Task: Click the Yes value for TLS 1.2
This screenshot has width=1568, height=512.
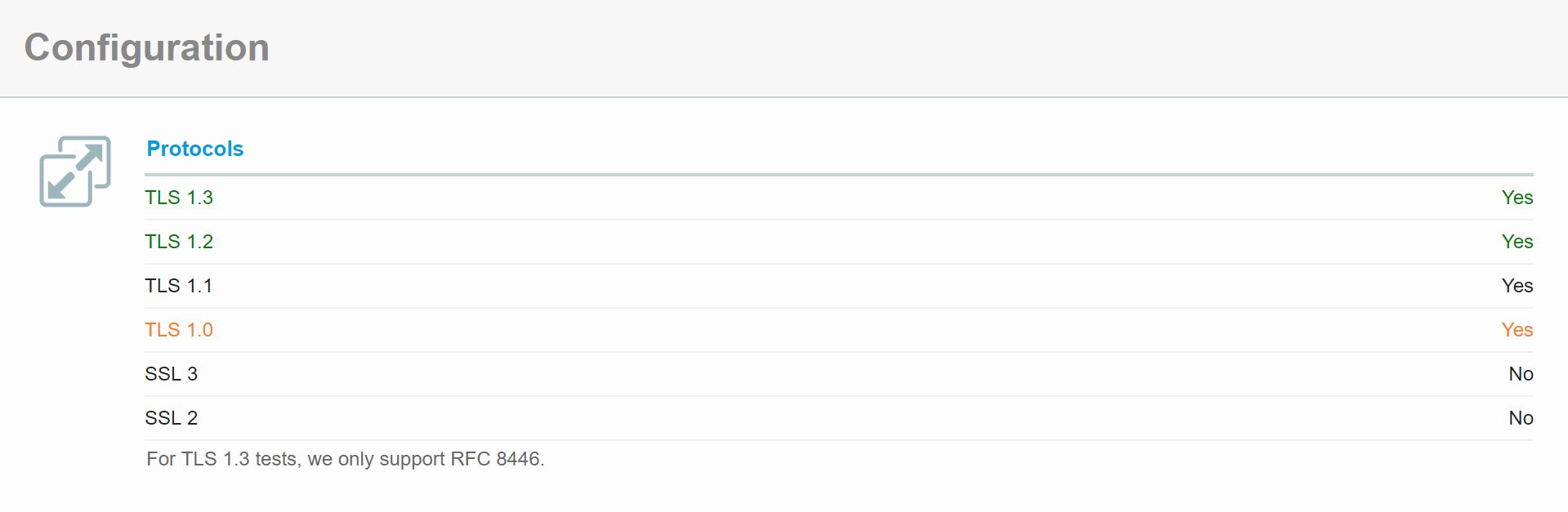Action: pos(1517,242)
